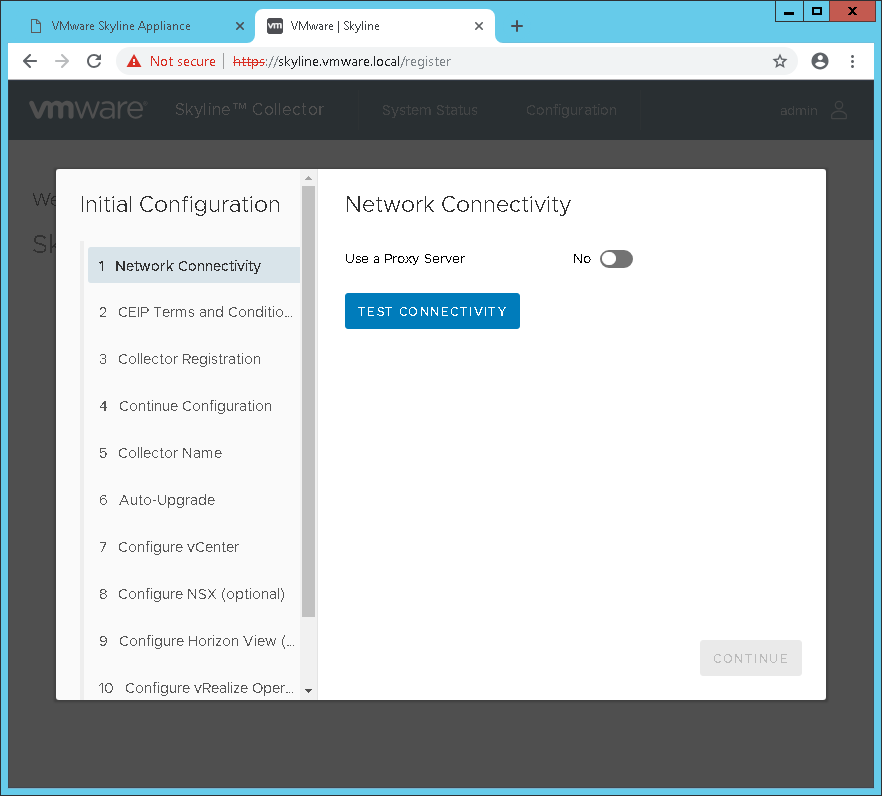Screen dimensions: 882x796
Task: Open the Chrome three-dot menu
Action: coord(852,61)
